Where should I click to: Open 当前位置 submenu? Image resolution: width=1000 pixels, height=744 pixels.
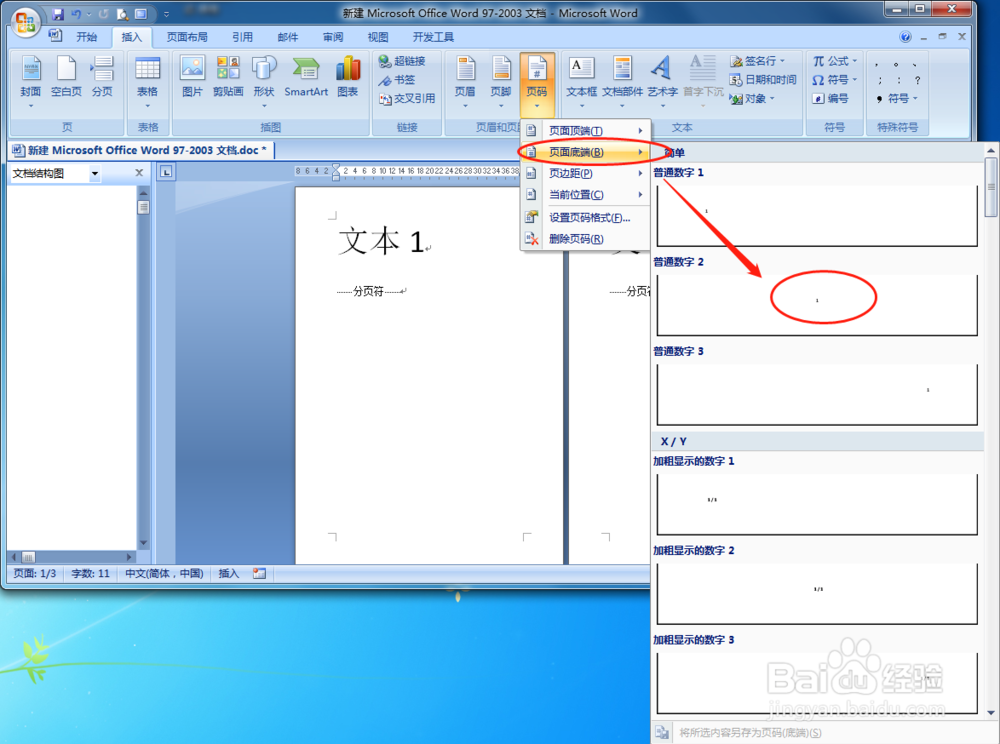(585, 194)
